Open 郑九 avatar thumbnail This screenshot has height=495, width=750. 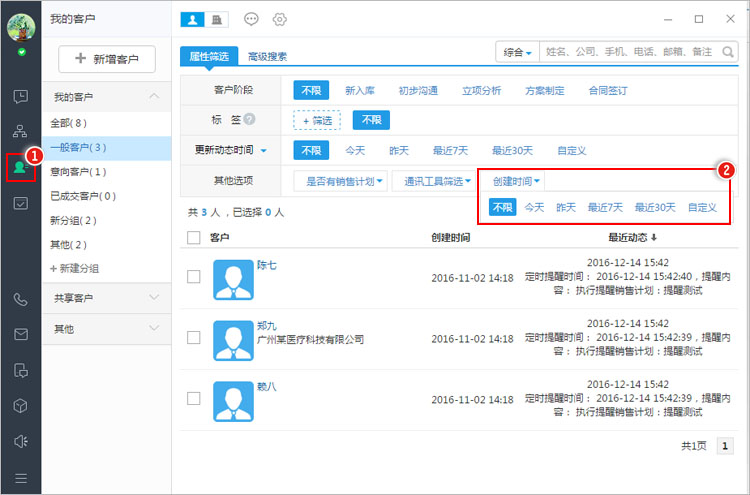point(233,341)
